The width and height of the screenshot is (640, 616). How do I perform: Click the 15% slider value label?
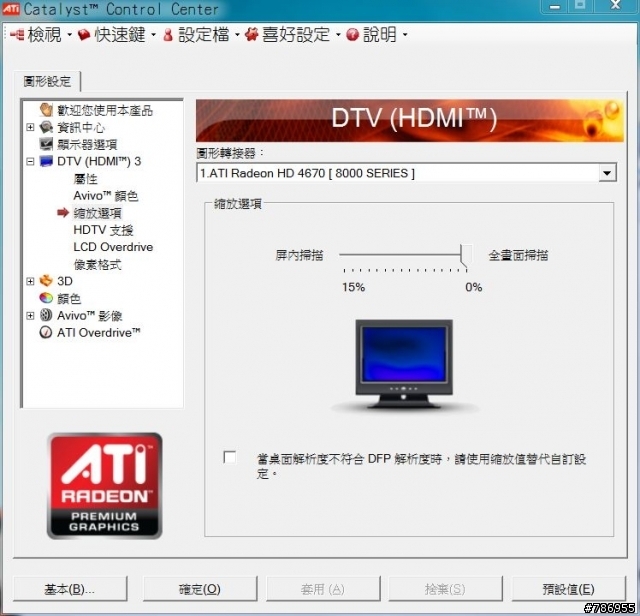click(353, 287)
